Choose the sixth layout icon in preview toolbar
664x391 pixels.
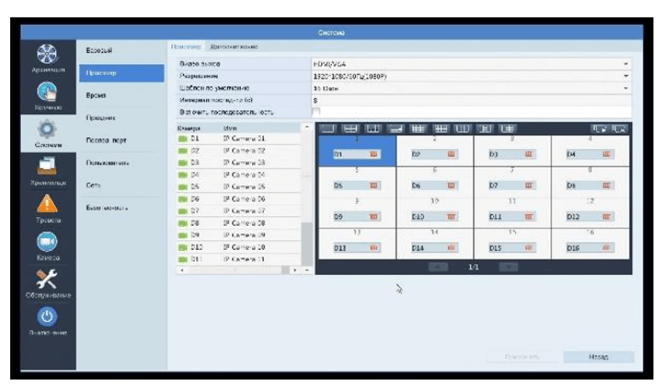click(x=441, y=129)
